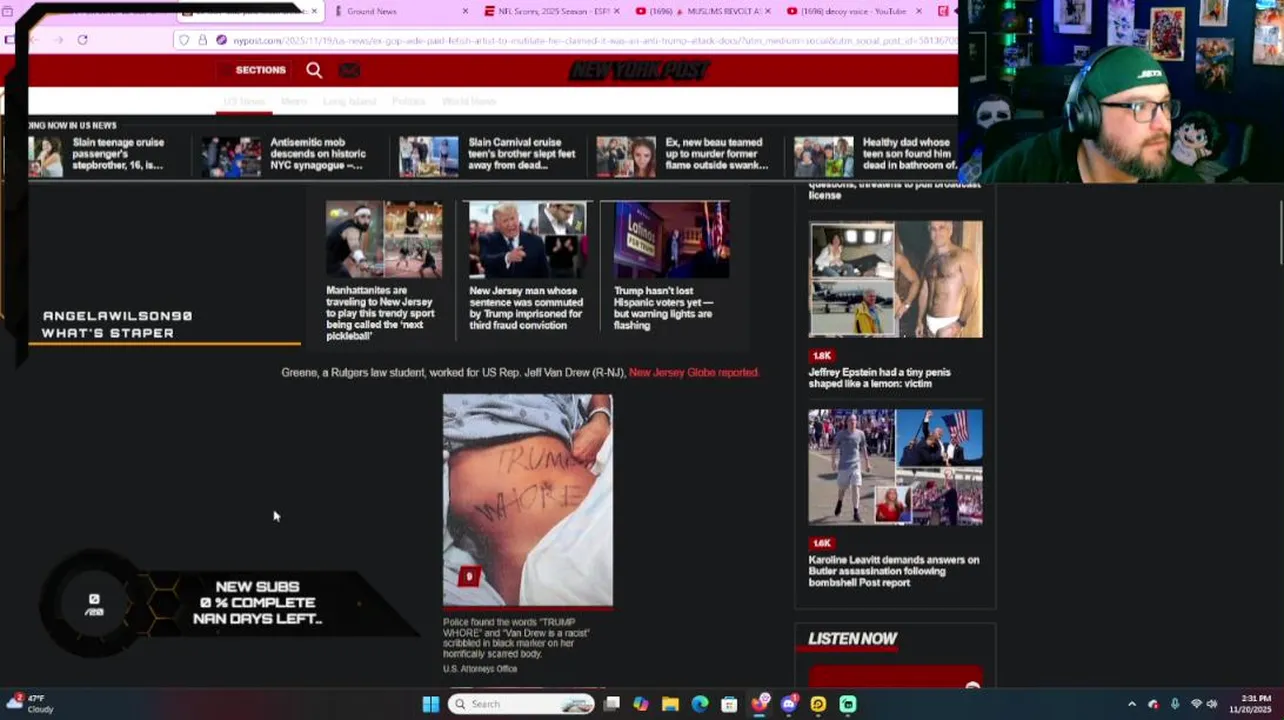Click the Jeffrey Epstein sidebar article thumbnail
The height and width of the screenshot is (720, 1284).
point(896,279)
